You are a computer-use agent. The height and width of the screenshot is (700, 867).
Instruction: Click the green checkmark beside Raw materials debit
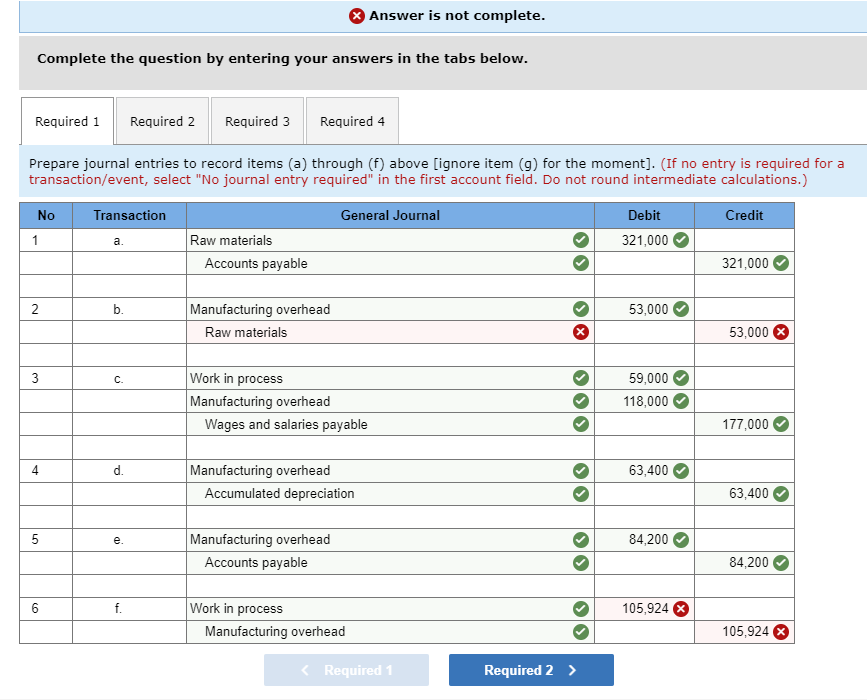coord(681,240)
